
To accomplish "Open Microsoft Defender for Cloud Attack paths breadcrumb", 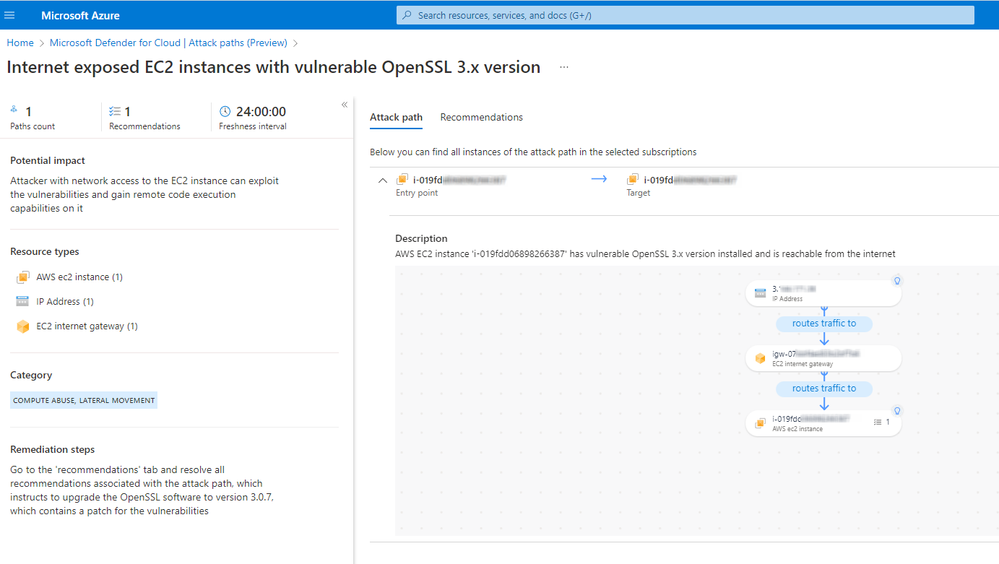I will tap(168, 43).
